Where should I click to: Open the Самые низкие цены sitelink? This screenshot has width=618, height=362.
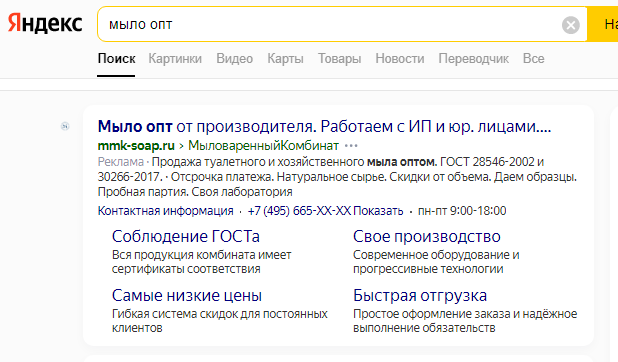[x=187, y=295]
